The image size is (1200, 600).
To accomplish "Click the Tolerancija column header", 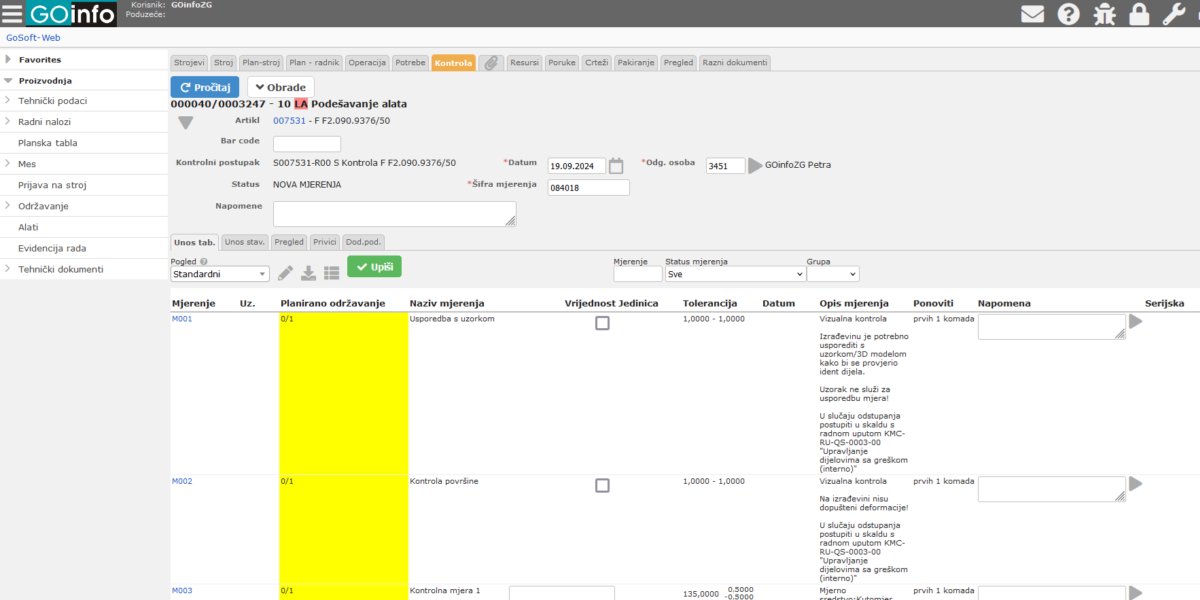I will [710, 303].
